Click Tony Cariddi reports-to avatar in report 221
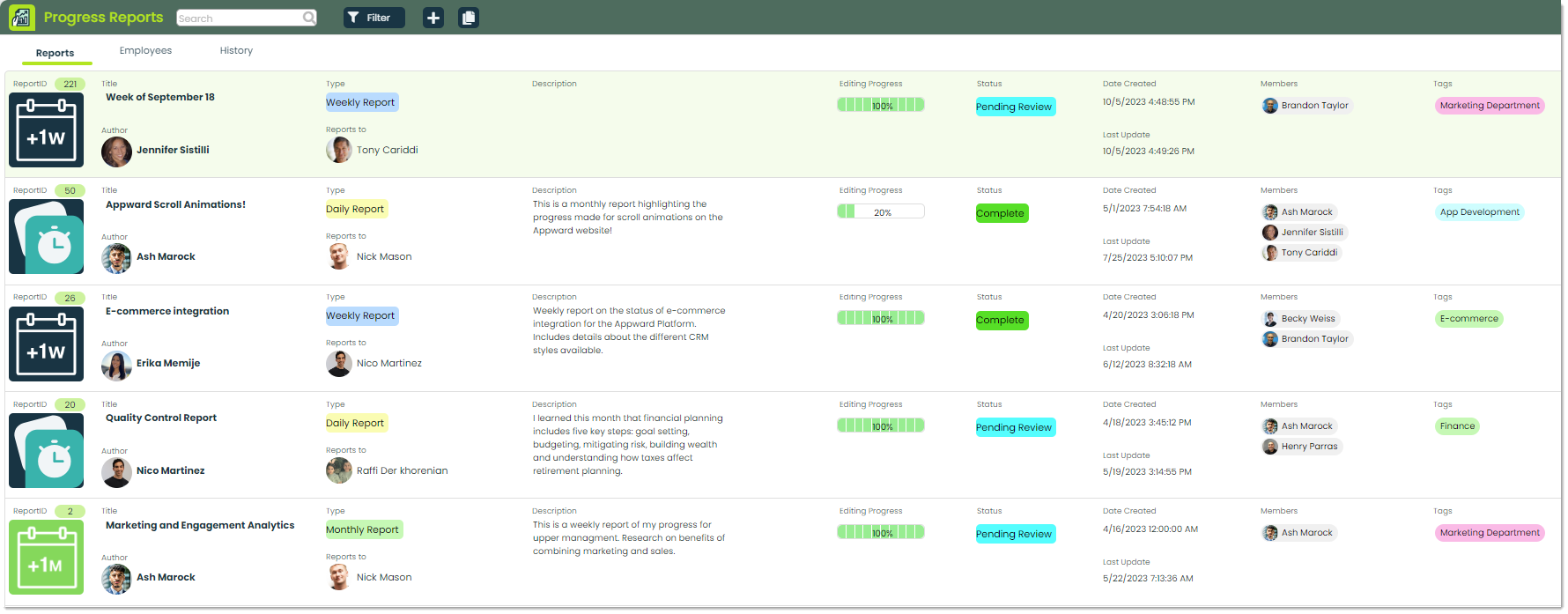Screen dimensions: 1568x614 (339, 150)
